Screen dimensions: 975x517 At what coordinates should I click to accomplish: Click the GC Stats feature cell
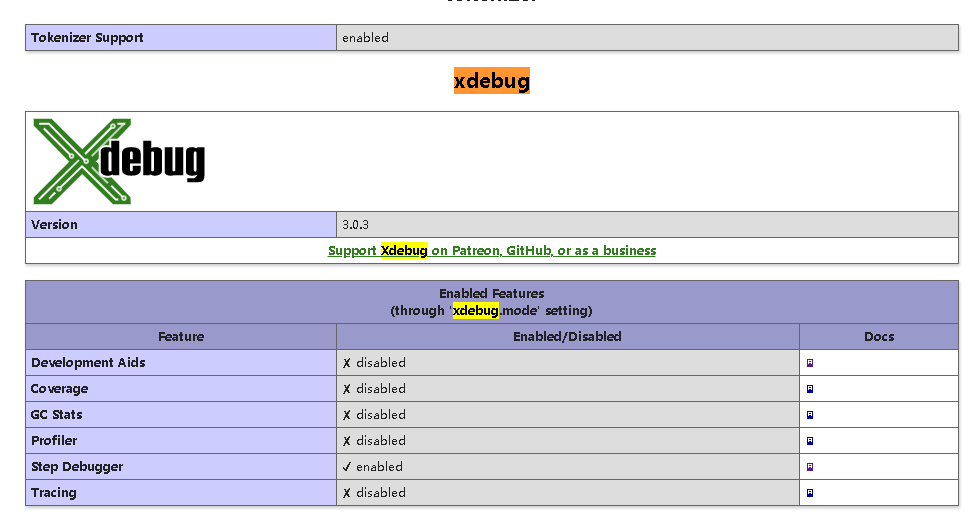point(181,415)
